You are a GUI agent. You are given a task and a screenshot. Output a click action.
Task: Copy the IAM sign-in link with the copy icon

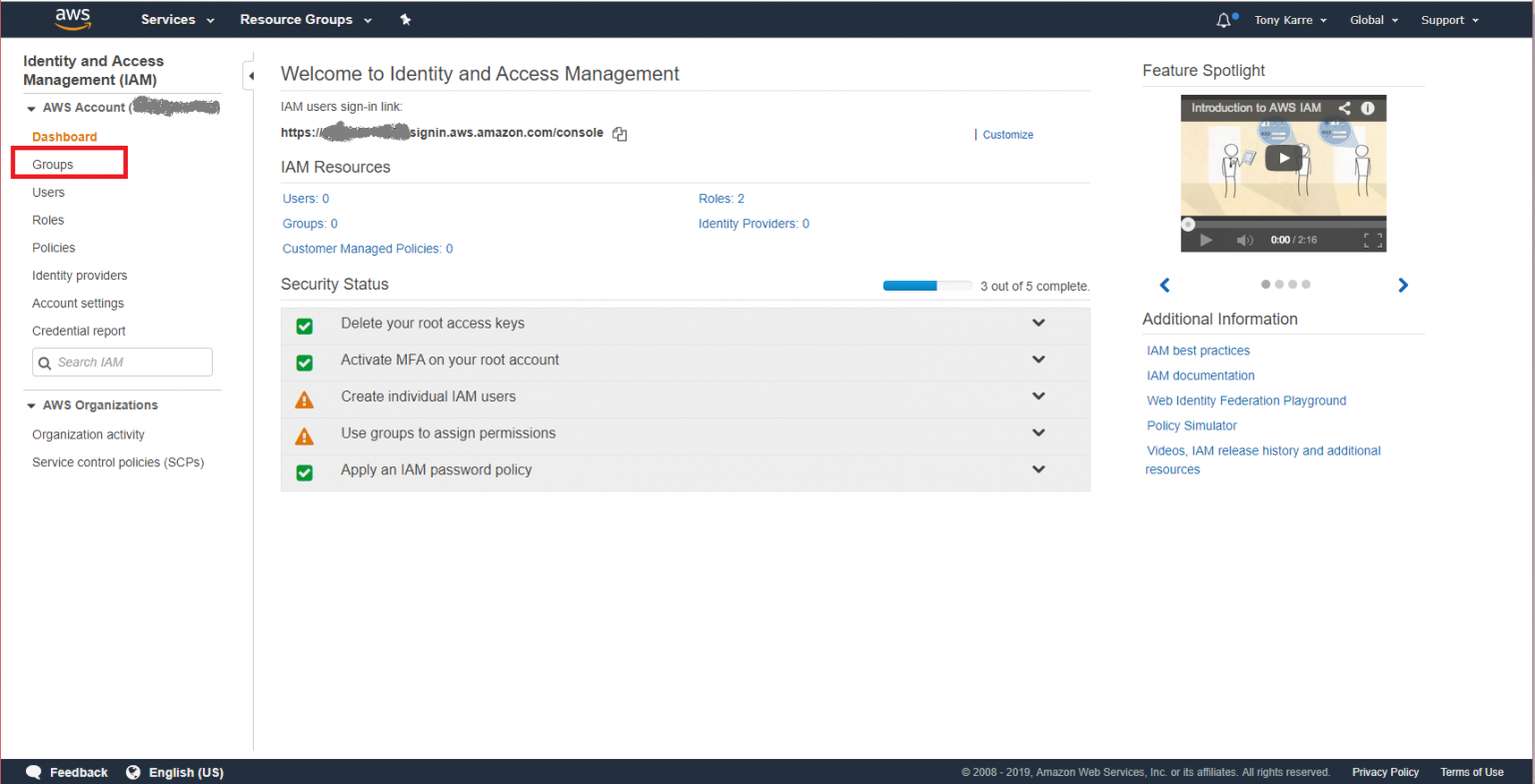(620, 133)
